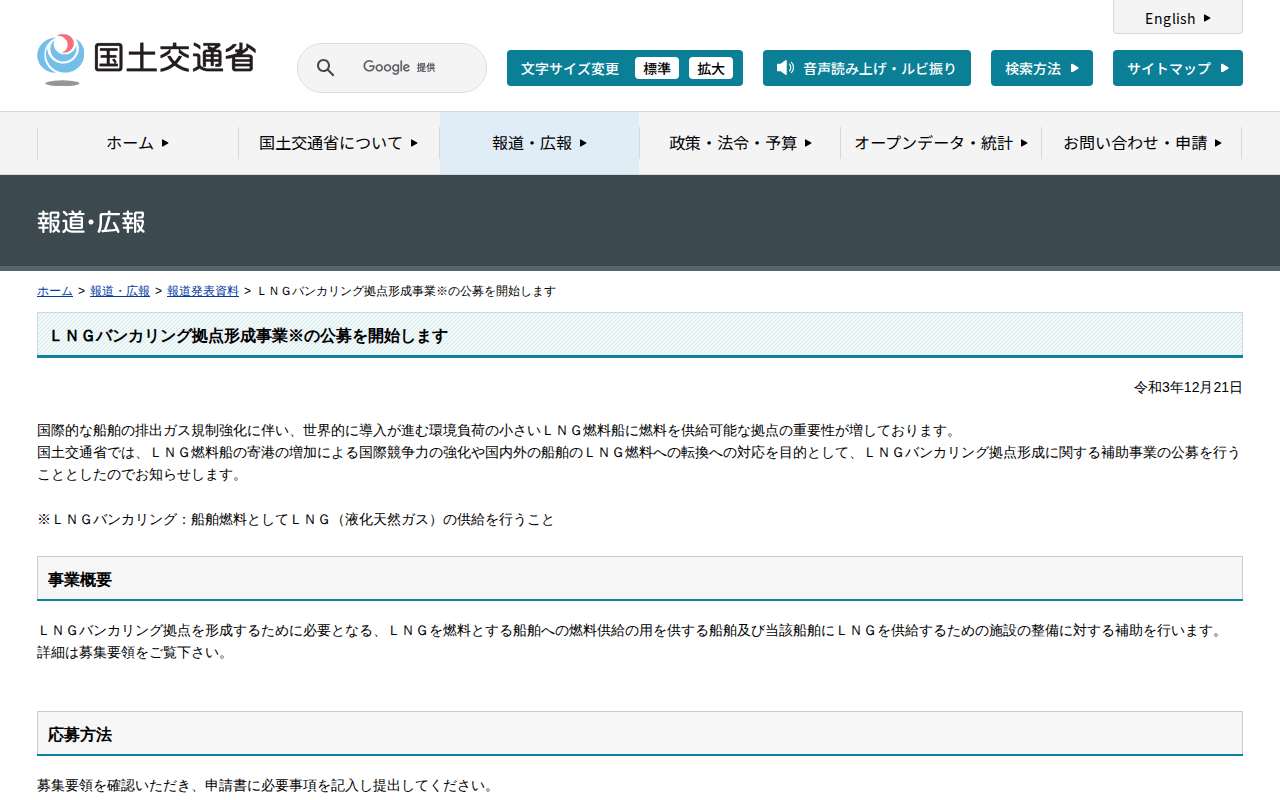The width and height of the screenshot is (1280, 800).
Task: Set text size to 標準
Action: (x=657, y=68)
